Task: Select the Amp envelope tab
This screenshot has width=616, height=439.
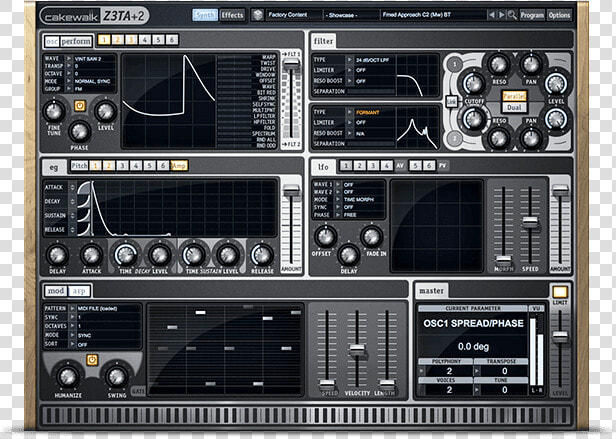Action: pos(179,165)
